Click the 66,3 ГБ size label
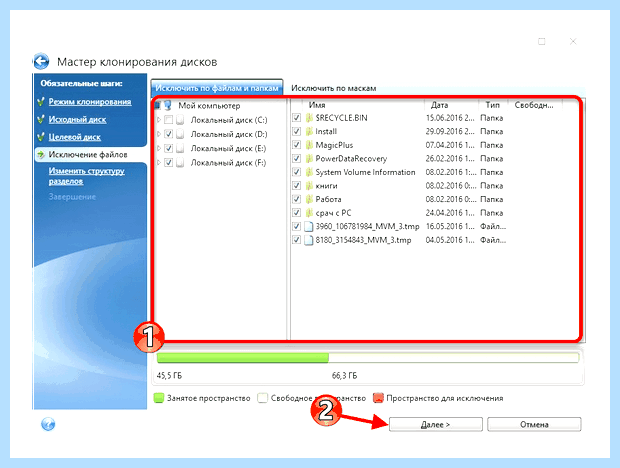 [x=344, y=376]
